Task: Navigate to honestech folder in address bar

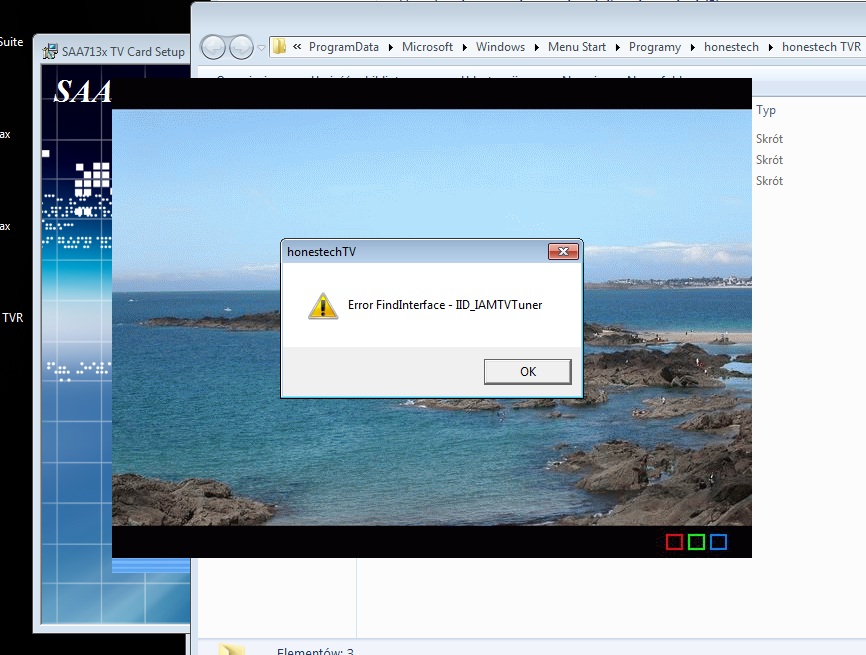Action: (731, 47)
